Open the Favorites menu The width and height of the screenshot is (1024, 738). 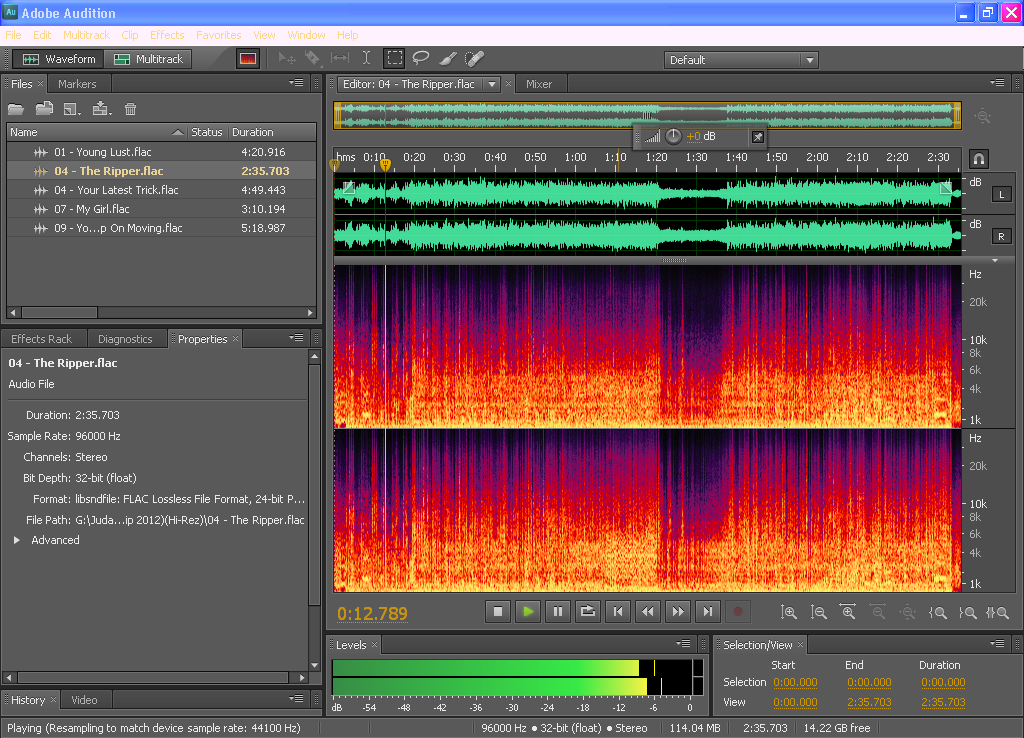219,35
